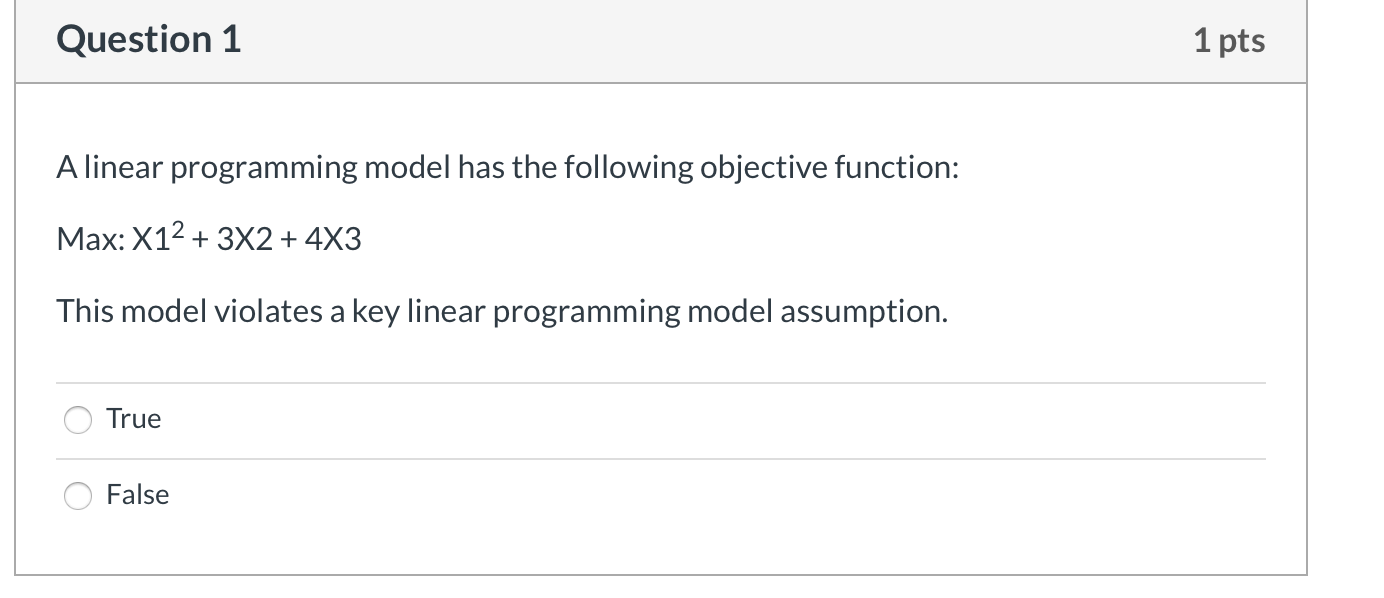The width and height of the screenshot is (1384, 598).
Task: Click blank area right of the True option
Action: pyautogui.click(x=700, y=419)
